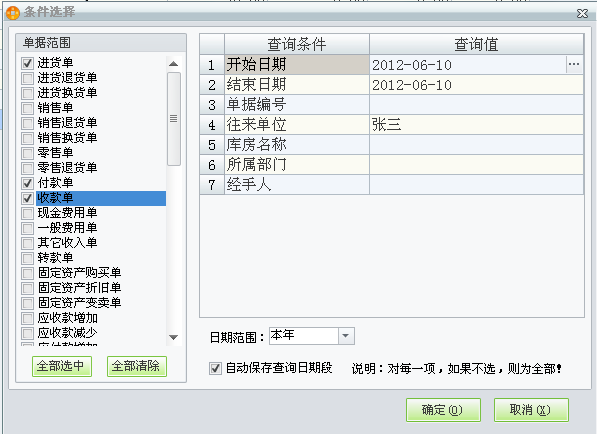Select the 付款单 list label
The width and height of the screenshot is (597, 434).
point(56,183)
